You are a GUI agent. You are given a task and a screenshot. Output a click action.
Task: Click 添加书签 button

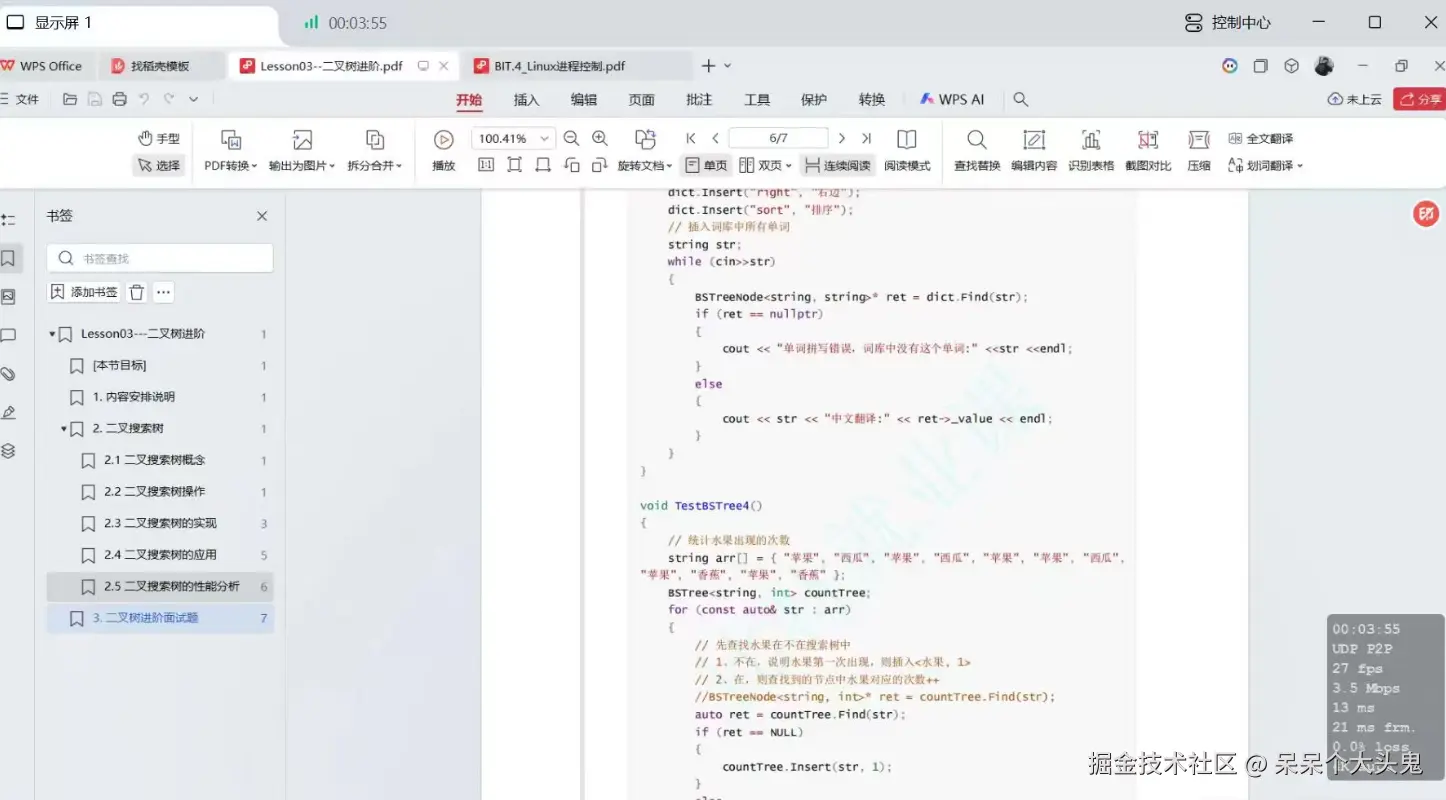[x=84, y=292]
